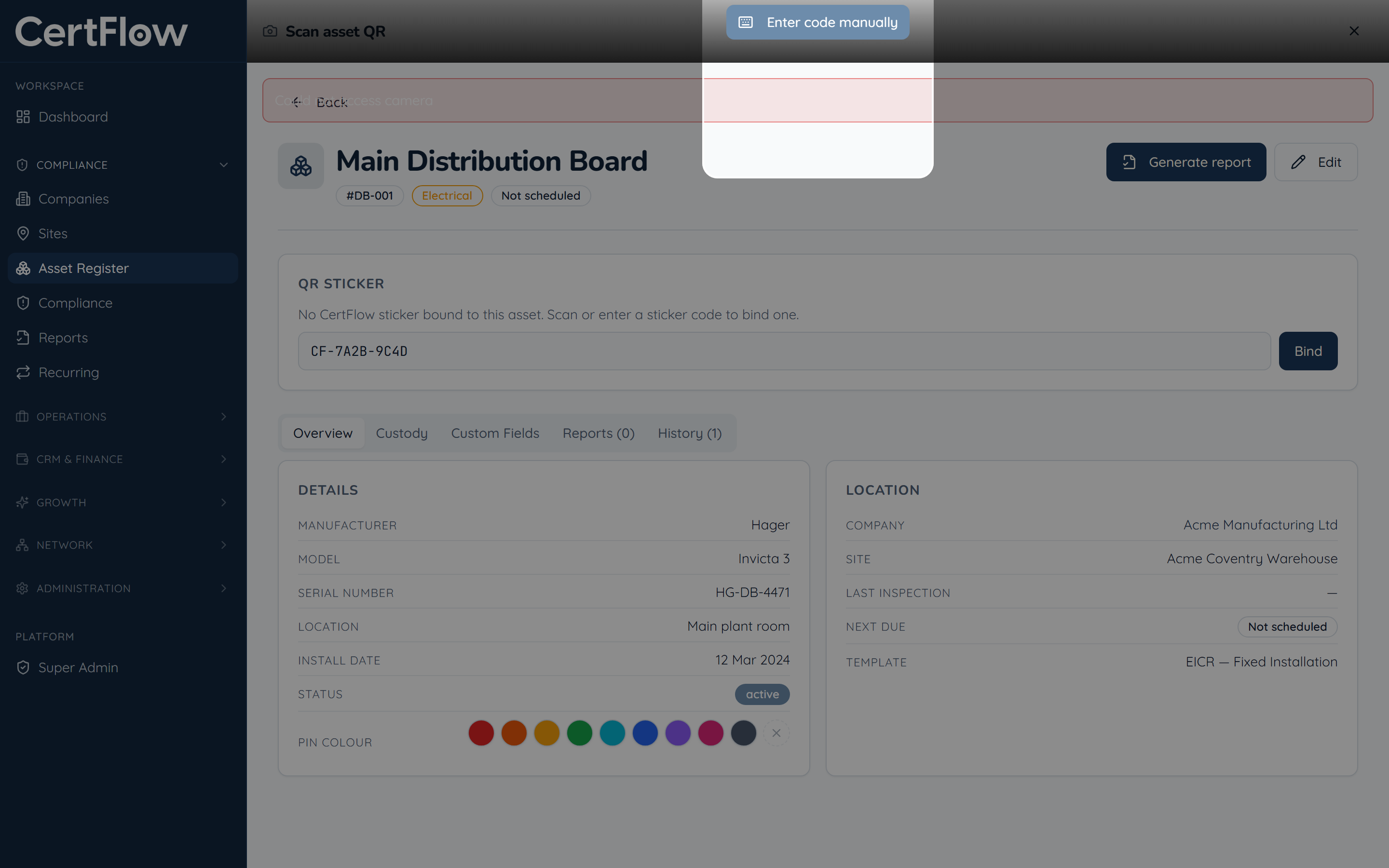Click the Acme Coventry Warehouse site value
The width and height of the screenshot is (1389, 868).
click(1252, 558)
